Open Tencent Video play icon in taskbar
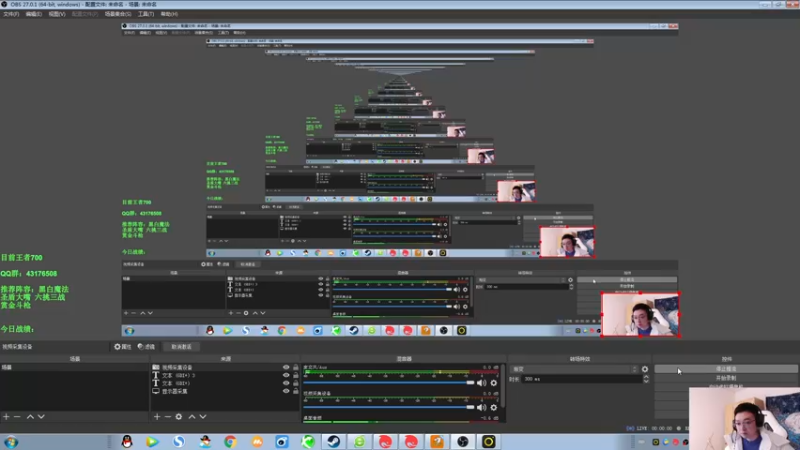The width and height of the screenshot is (800, 450). (152, 442)
